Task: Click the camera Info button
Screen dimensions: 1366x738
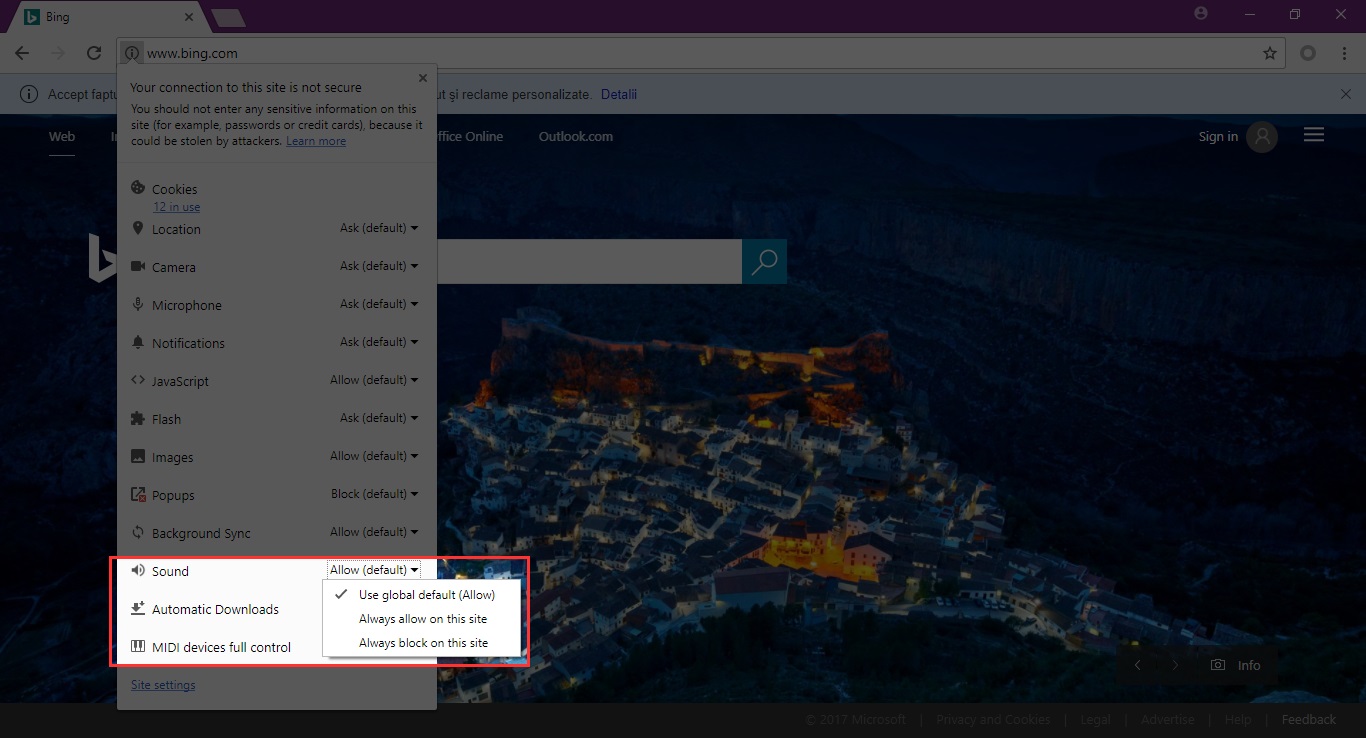Action: click(1236, 665)
